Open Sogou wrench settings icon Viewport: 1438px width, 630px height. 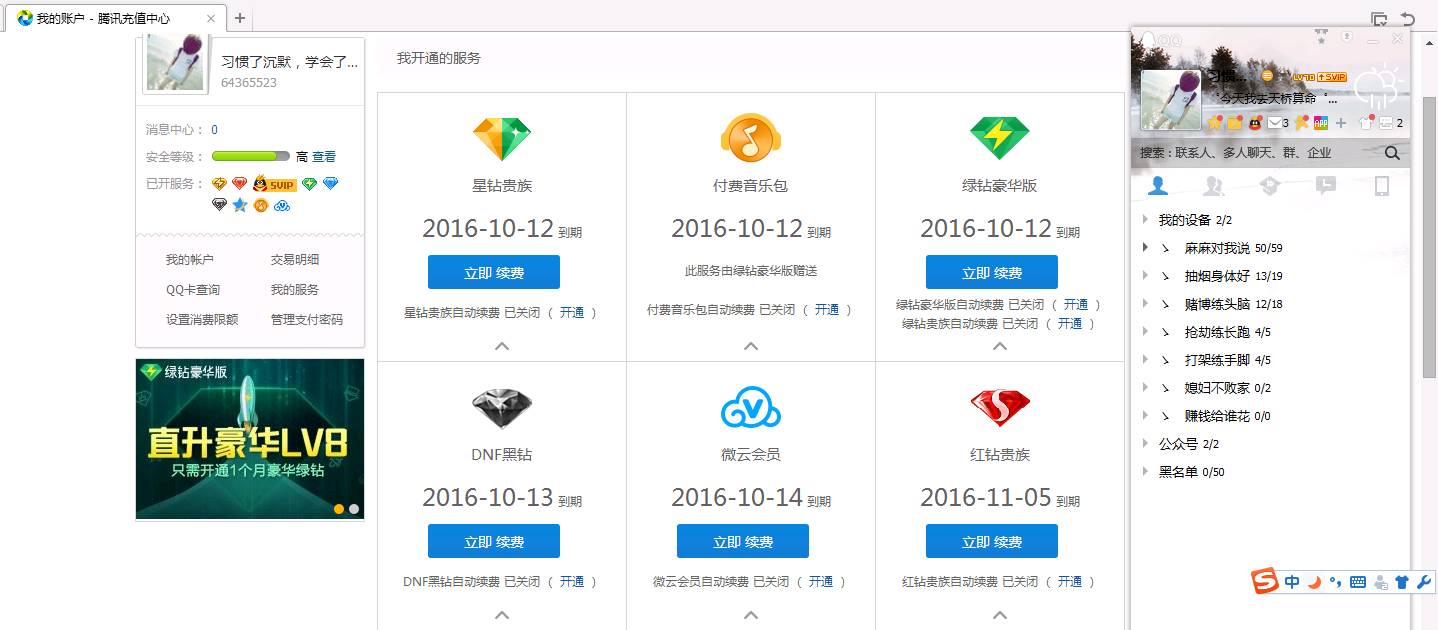pos(1425,582)
